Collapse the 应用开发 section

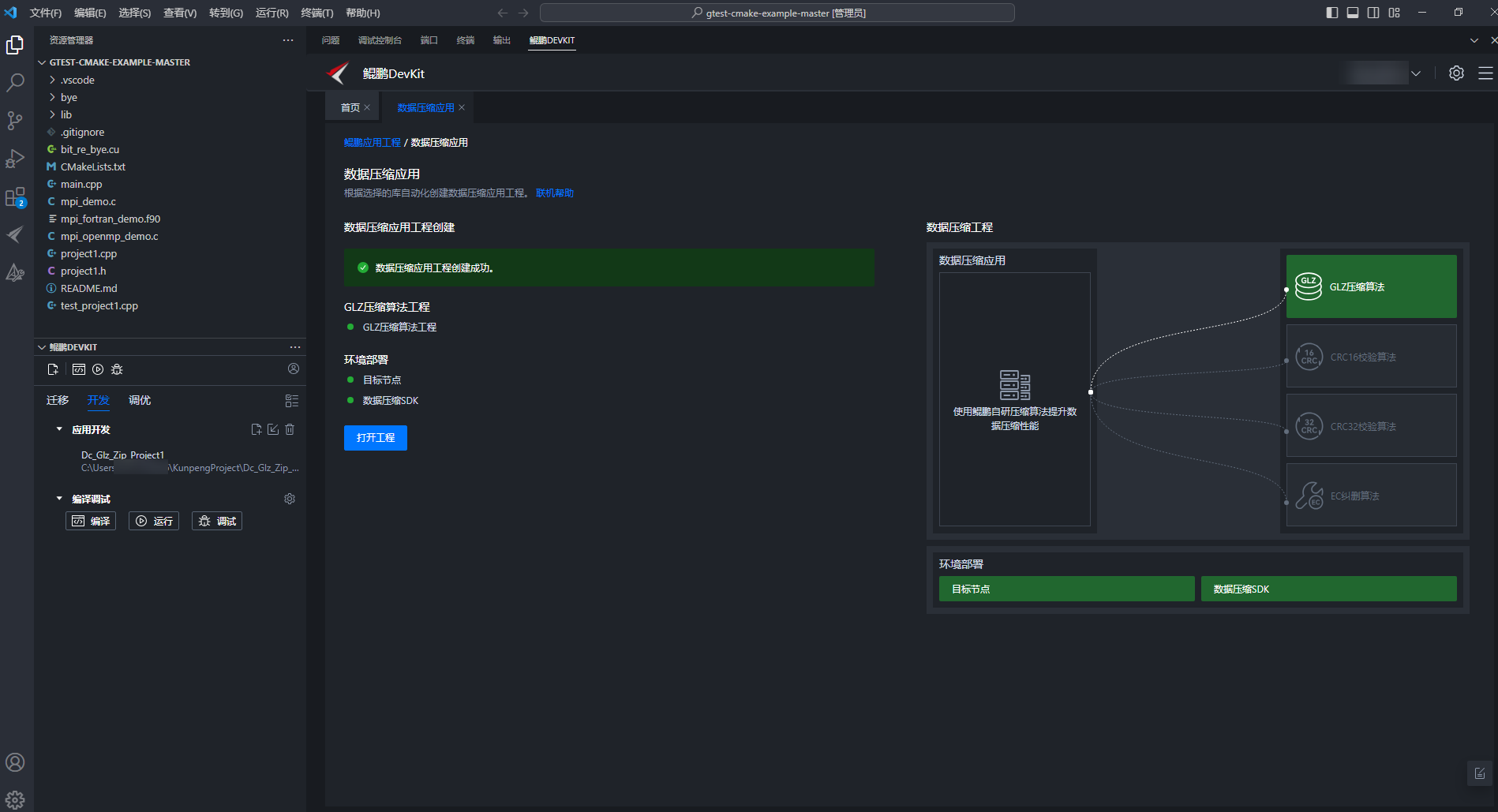59,429
